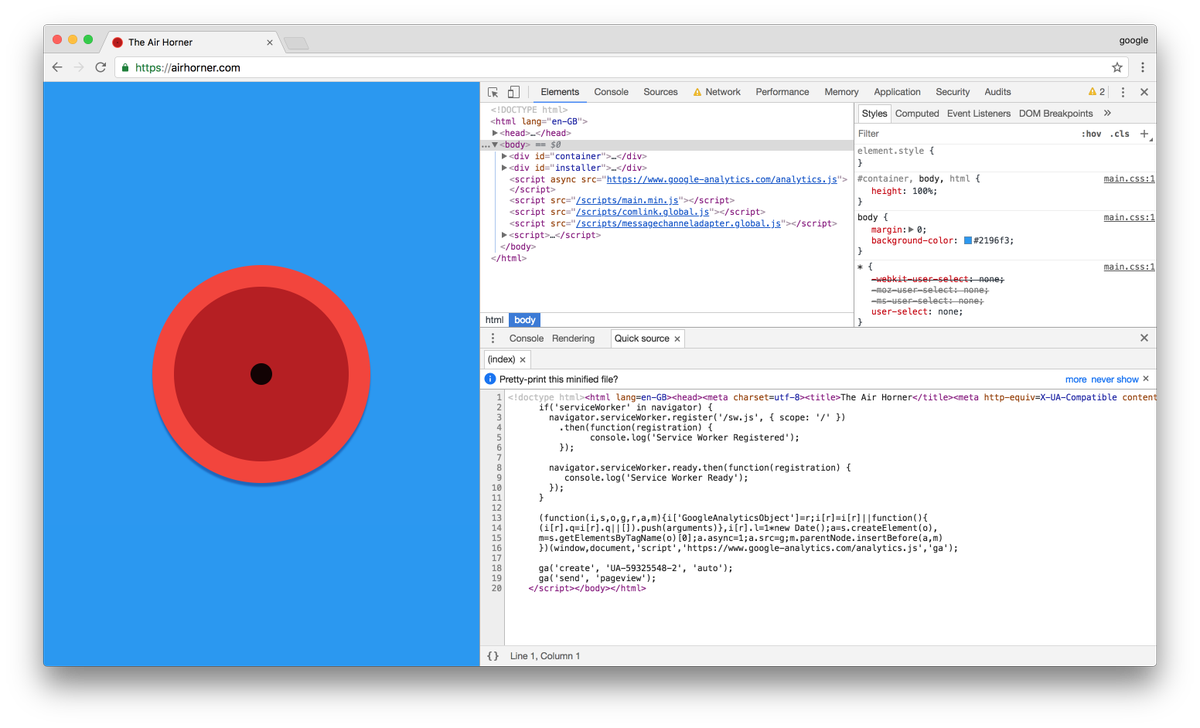Switch to the Elements tab
The image size is (1200, 728).
click(x=559, y=92)
